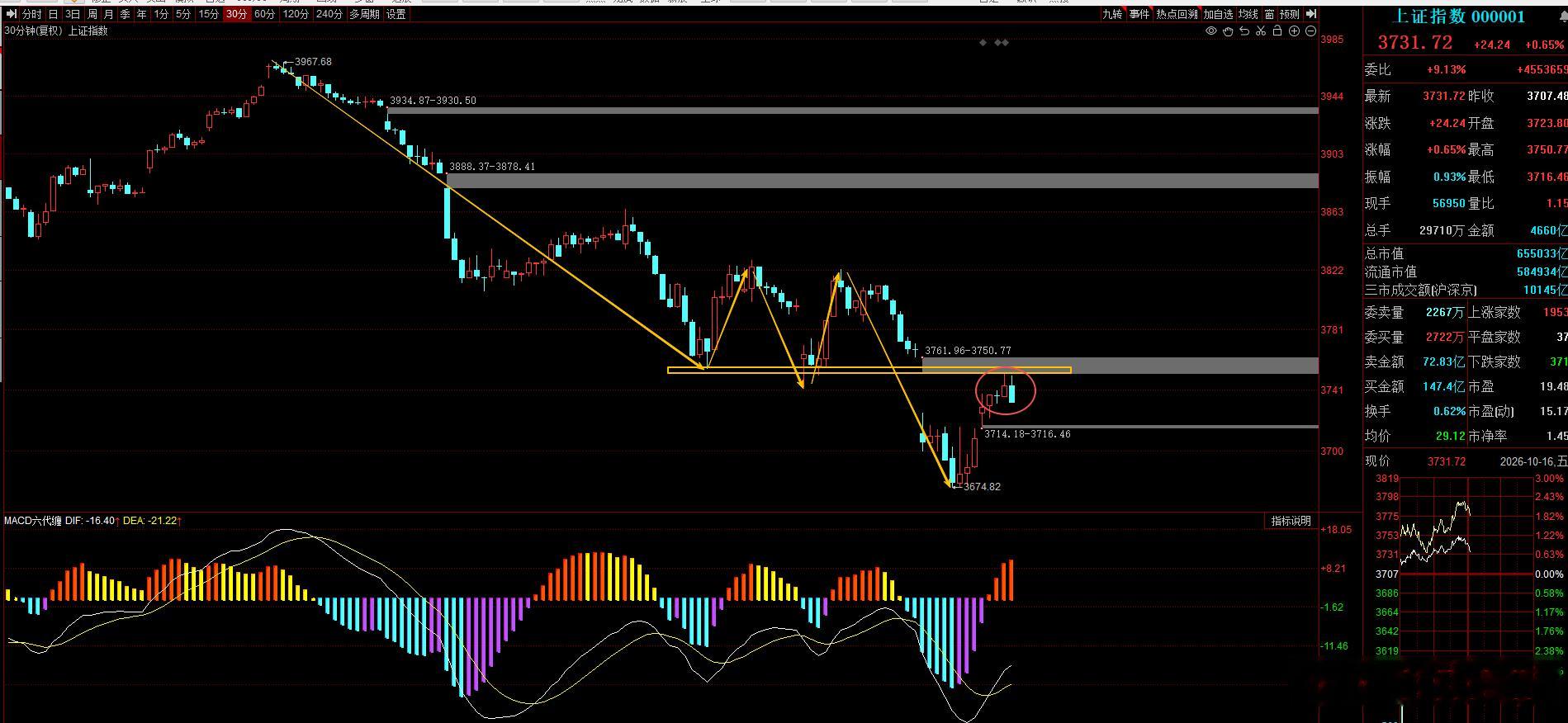1568x723 pixels.
Task: Open 指标说明 indicator description
Action: 1291,521
